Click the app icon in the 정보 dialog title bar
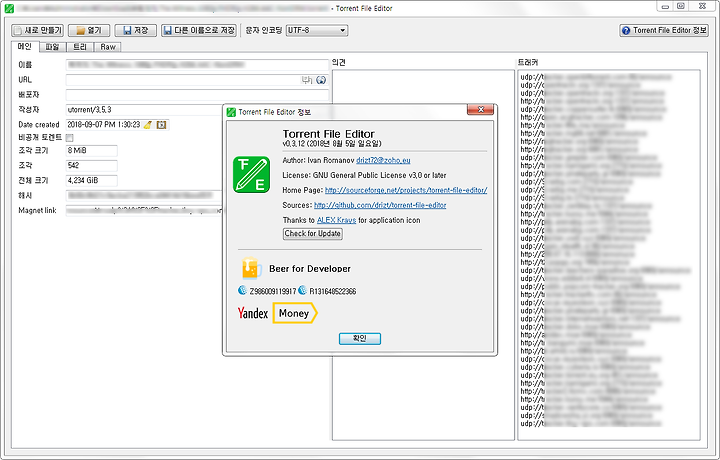This screenshot has height=460, width=720. click(231, 112)
